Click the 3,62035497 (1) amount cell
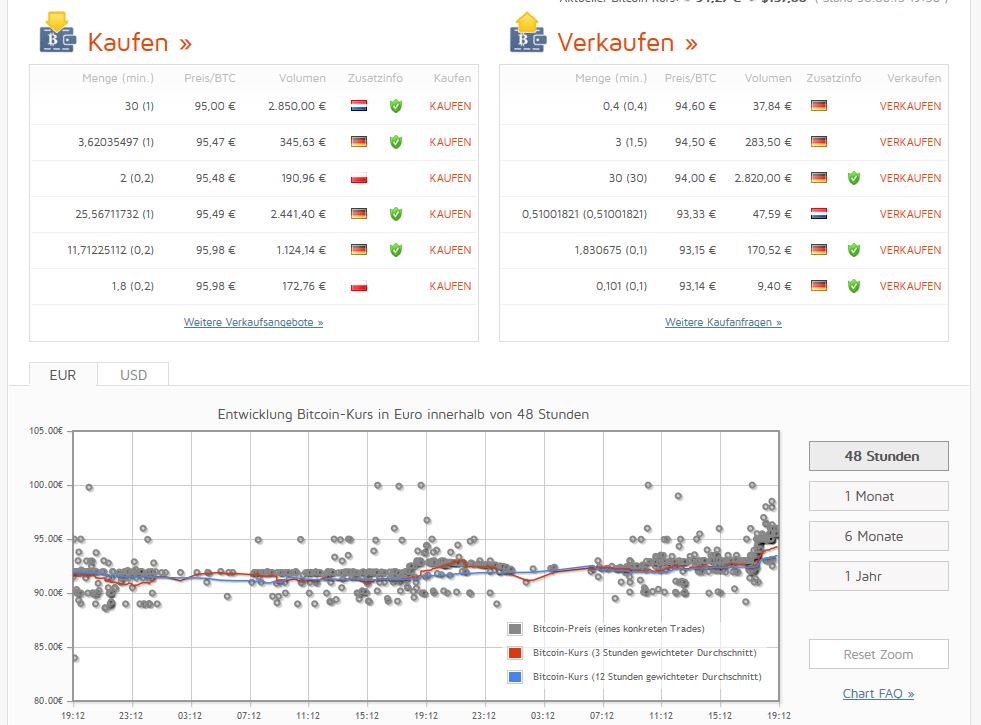981x725 pixels. tap(116, 142)
